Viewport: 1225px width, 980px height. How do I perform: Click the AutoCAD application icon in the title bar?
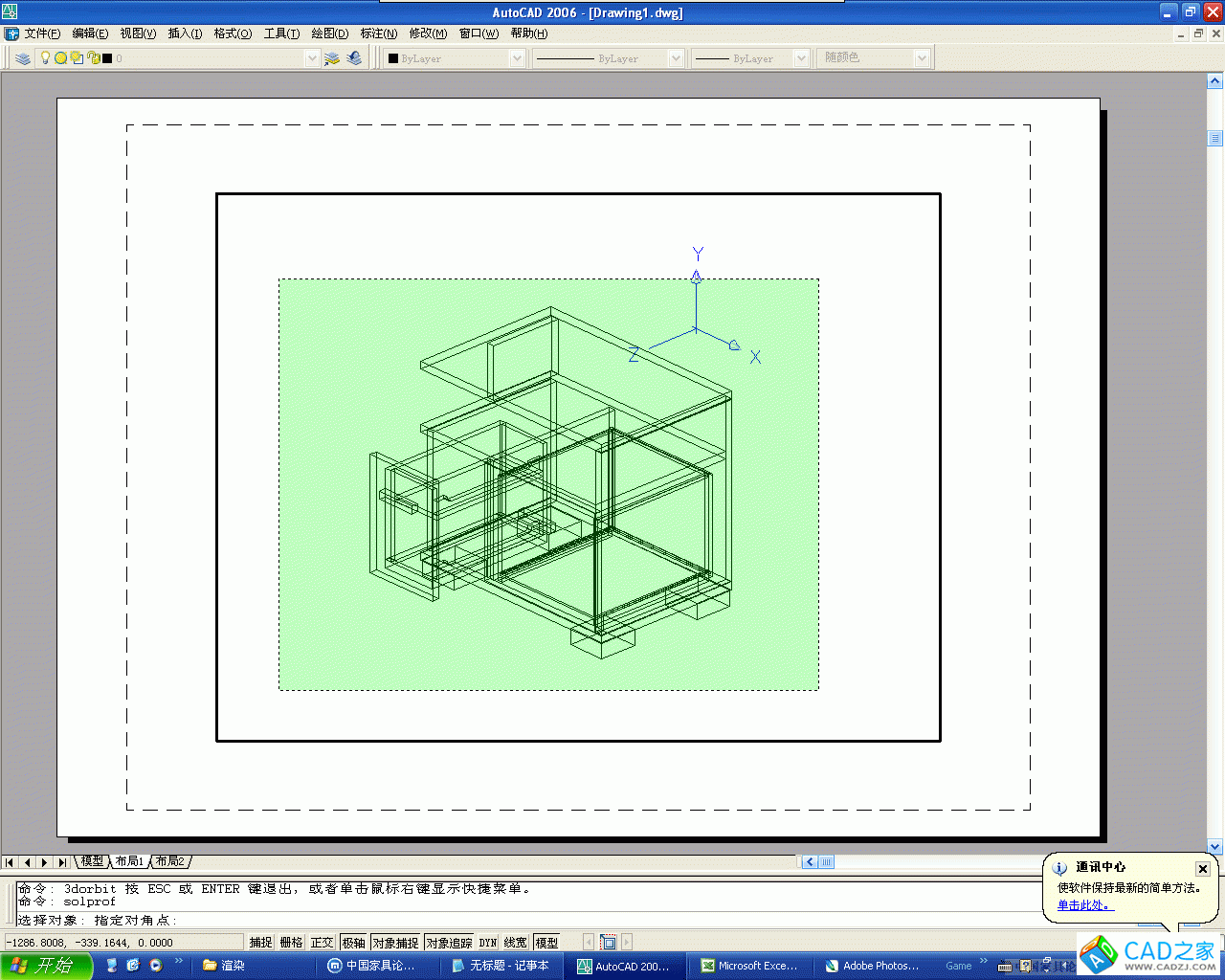[9, 11]
